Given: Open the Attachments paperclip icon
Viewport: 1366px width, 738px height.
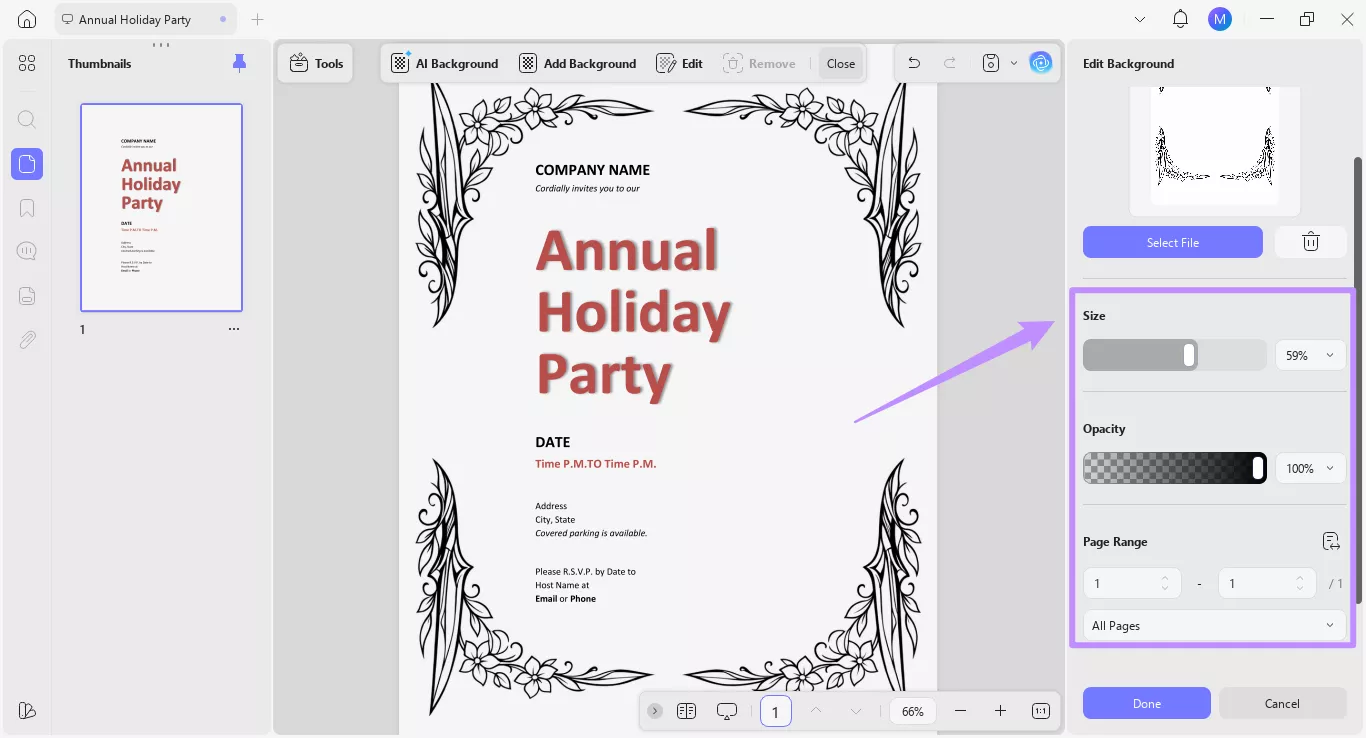Looking at the screenshot, I should (x=26, y=339).
